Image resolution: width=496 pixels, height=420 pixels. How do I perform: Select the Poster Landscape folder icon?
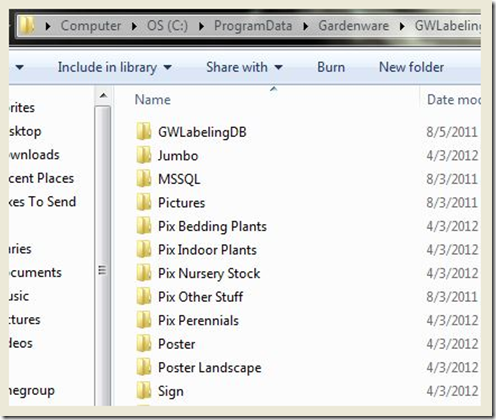coord(144,367)
